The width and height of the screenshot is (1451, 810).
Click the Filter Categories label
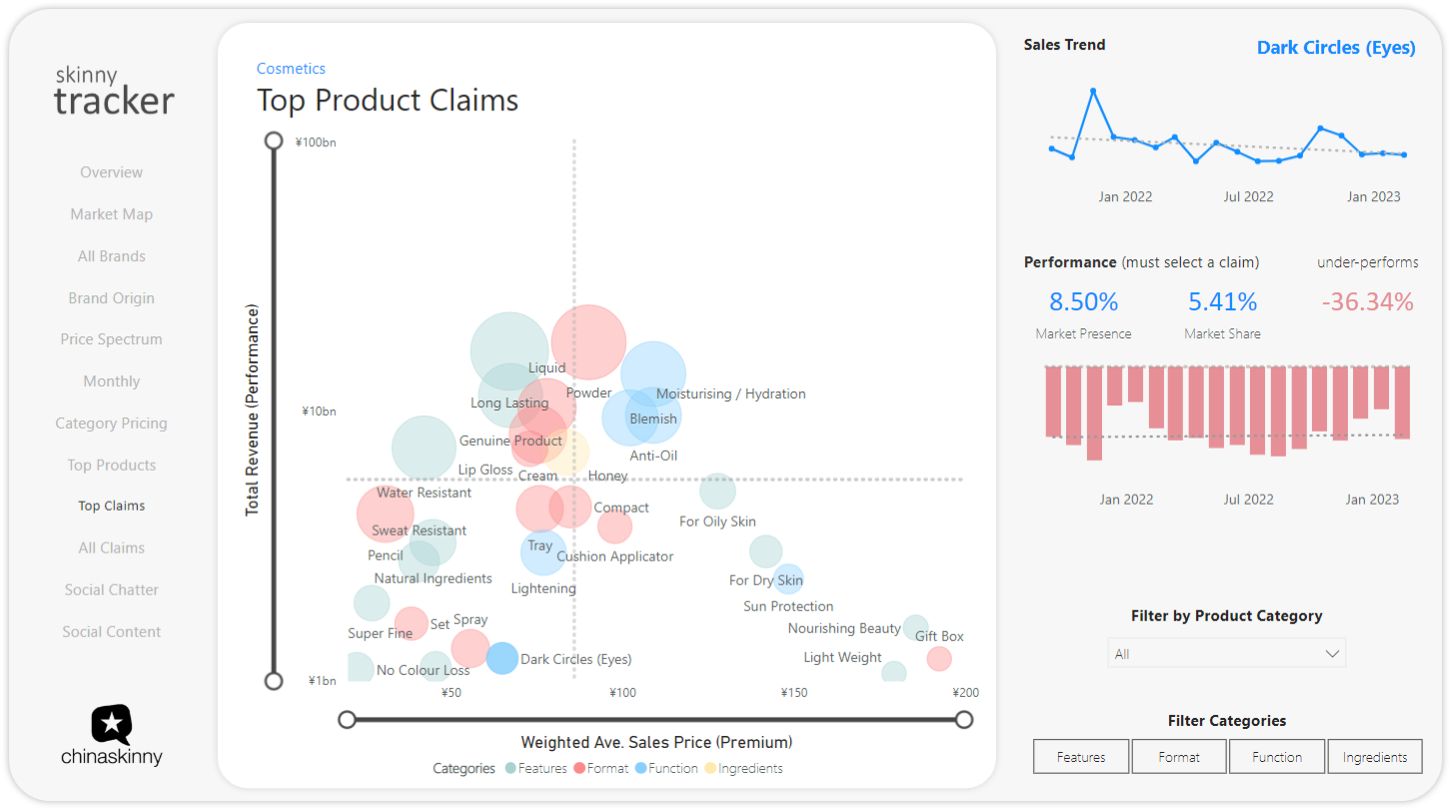click(x=1227, y=721)
